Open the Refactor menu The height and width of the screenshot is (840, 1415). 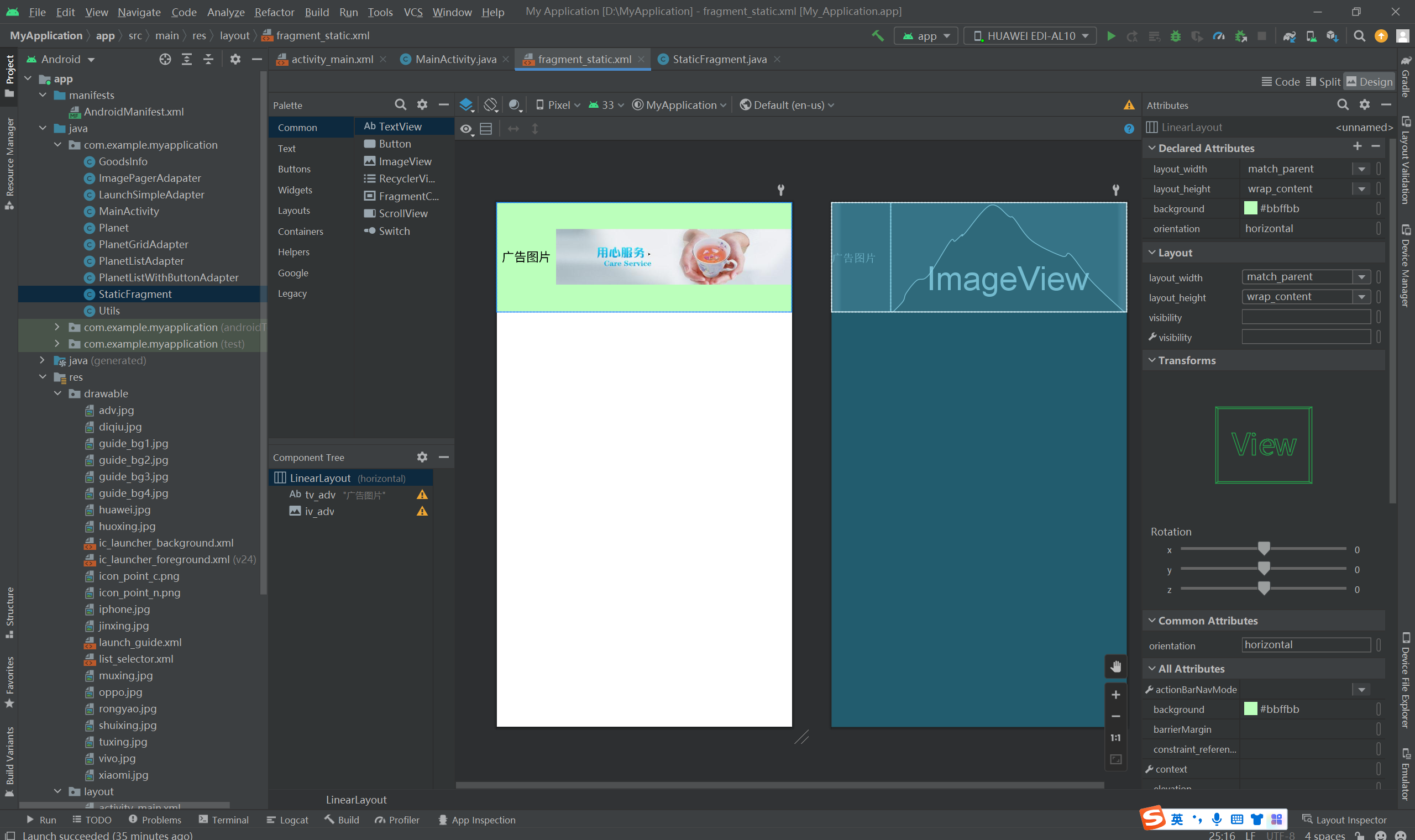coord(274,12)
